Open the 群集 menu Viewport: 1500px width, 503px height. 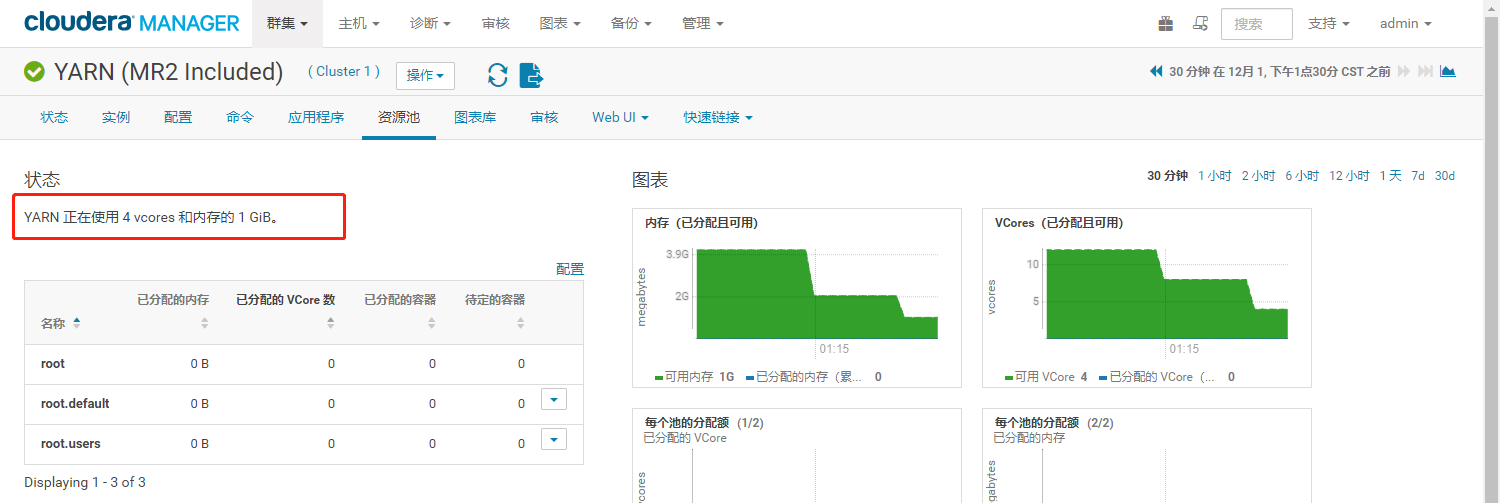(287, 23)
